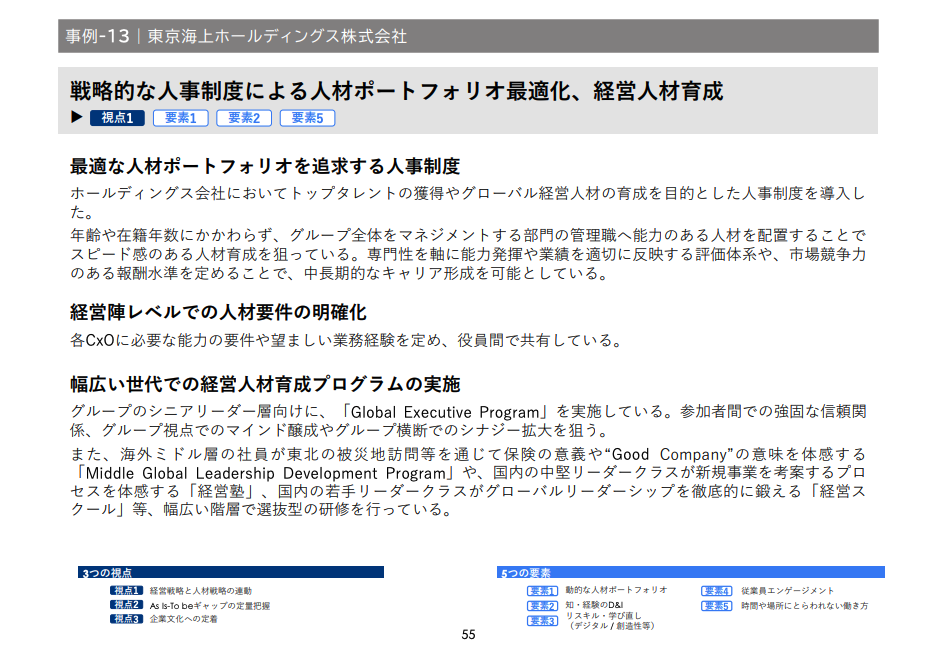Click the heading 経営陣レベルでの人材要件の明確化
Image resolution: width=938 pixels, height=647 pixels.
tap(218, 312)
